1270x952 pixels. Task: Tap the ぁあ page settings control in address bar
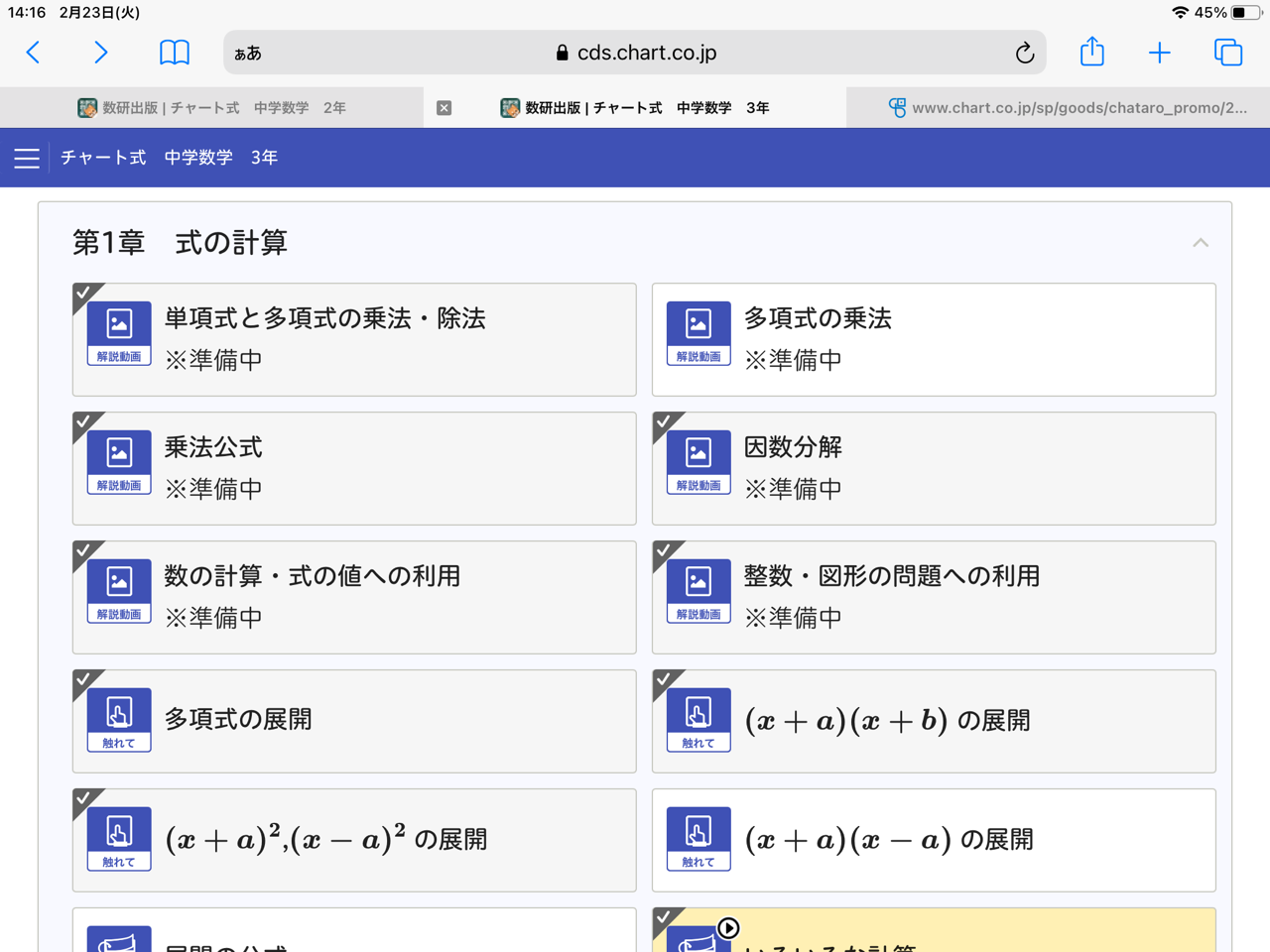pyautogui.click(x=247, y=53)
